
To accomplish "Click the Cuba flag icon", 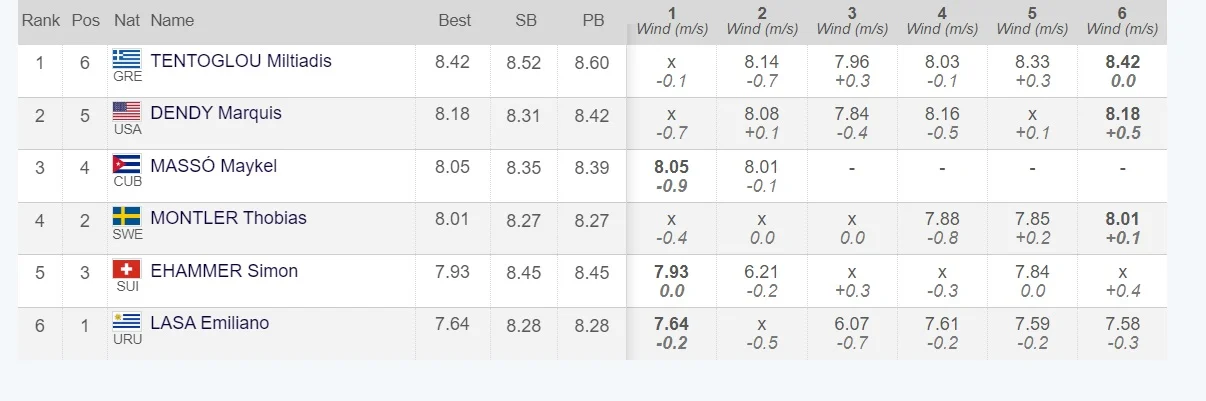I will [127, 164].
